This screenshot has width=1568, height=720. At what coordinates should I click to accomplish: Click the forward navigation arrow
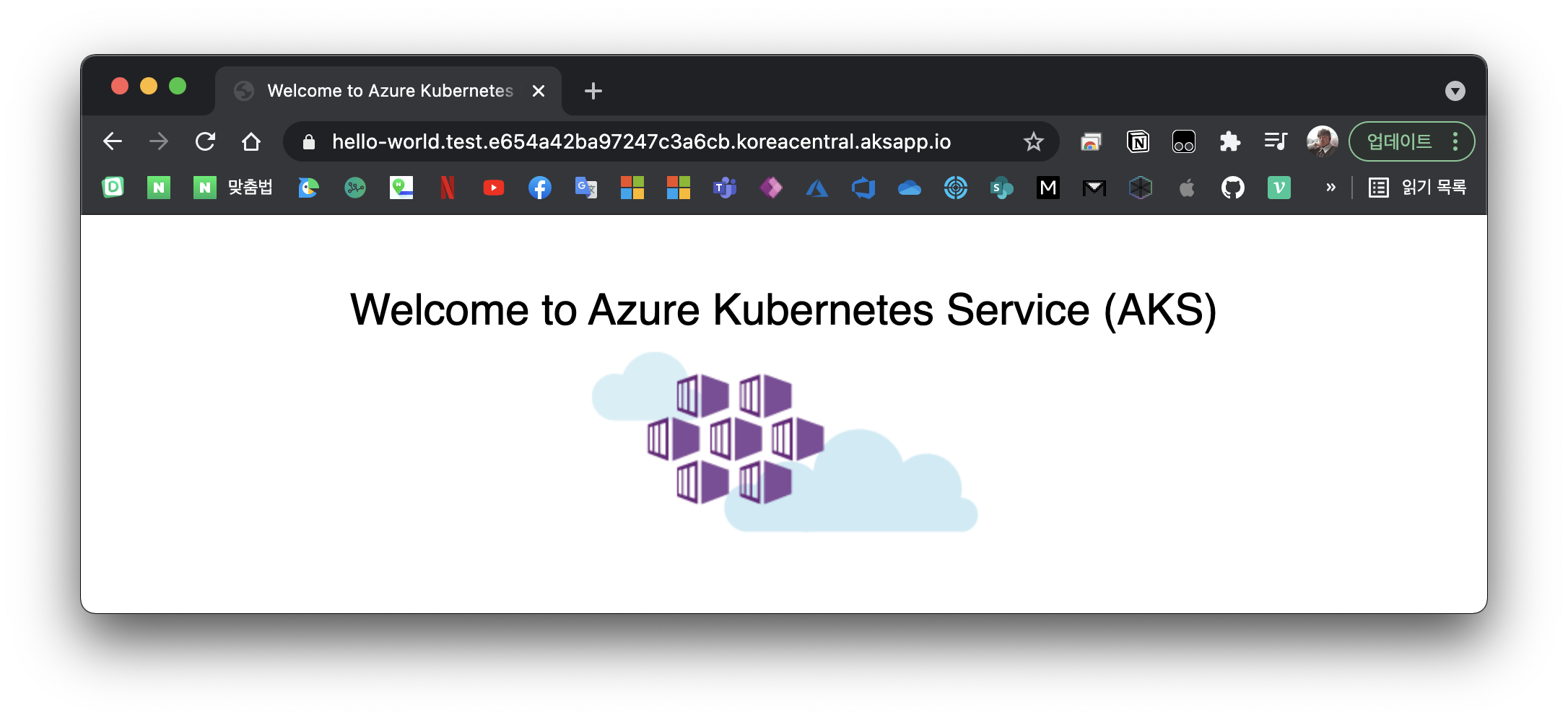(x=159, y=141)
